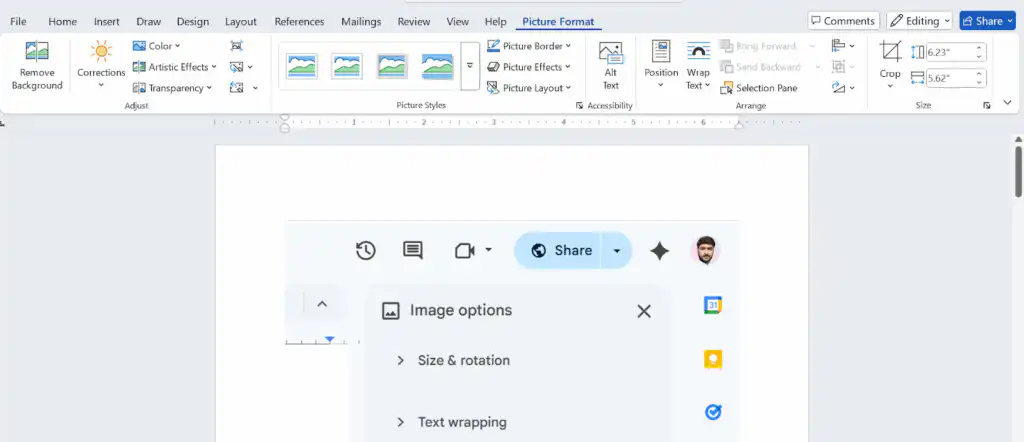Open the View tab
The image size is (1024, 442).
tap(458, 22)
